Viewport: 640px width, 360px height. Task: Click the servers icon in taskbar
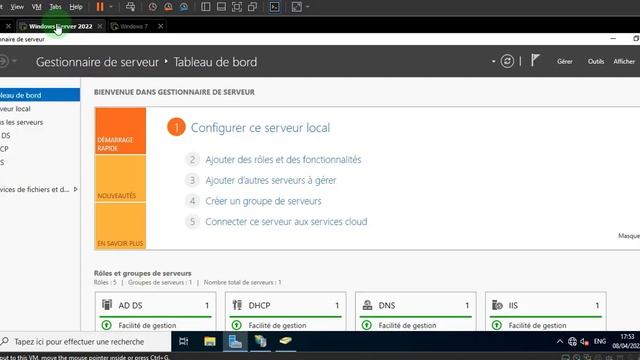(x=260, y=341)
